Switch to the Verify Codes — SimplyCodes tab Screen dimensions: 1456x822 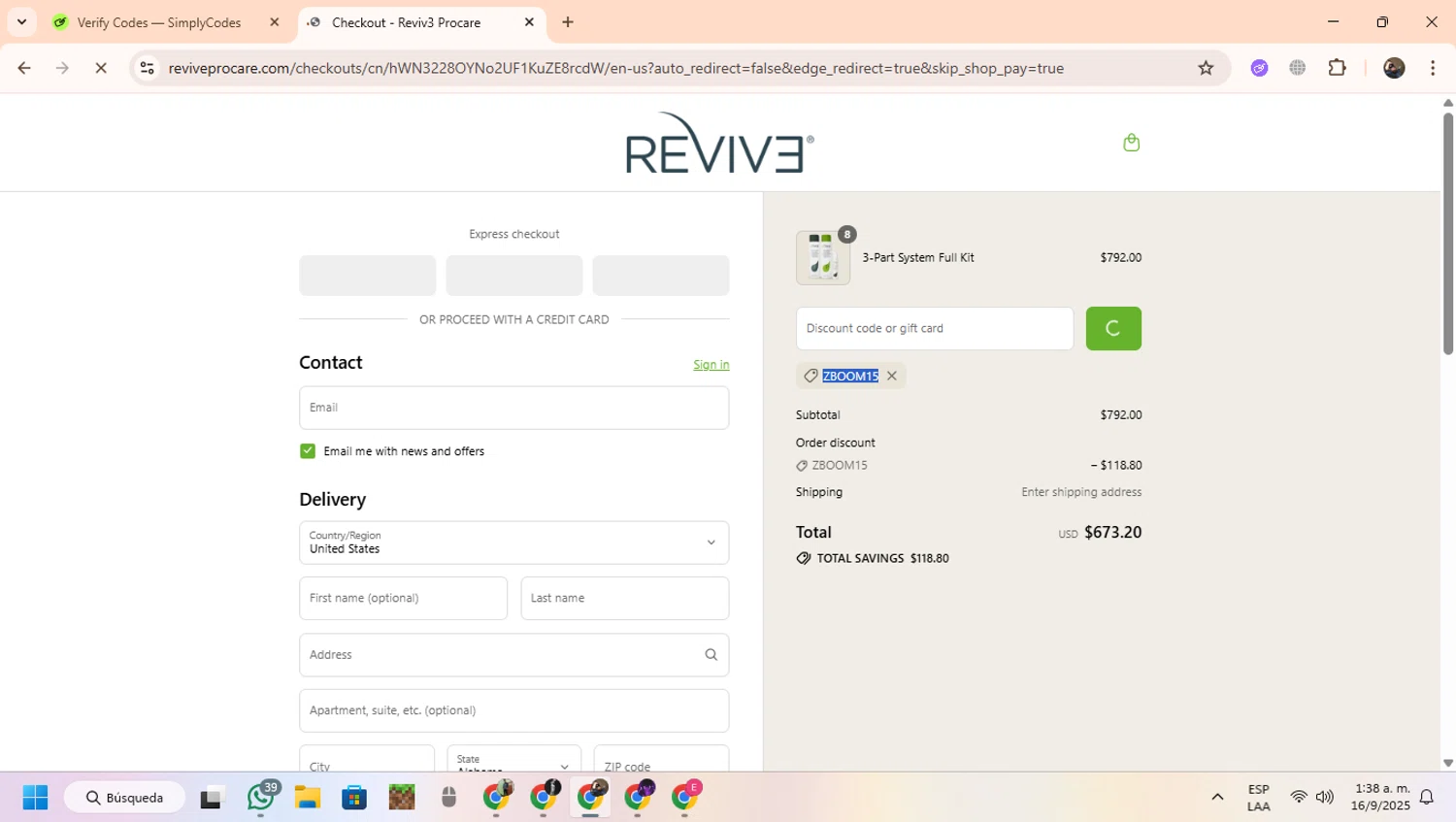[159, 22]
